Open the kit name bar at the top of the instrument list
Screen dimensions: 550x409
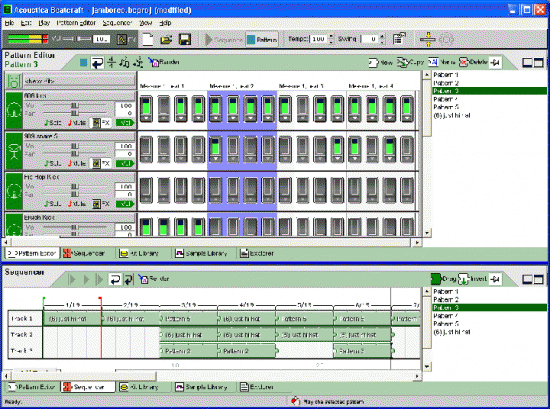click(x=79, y=81)
